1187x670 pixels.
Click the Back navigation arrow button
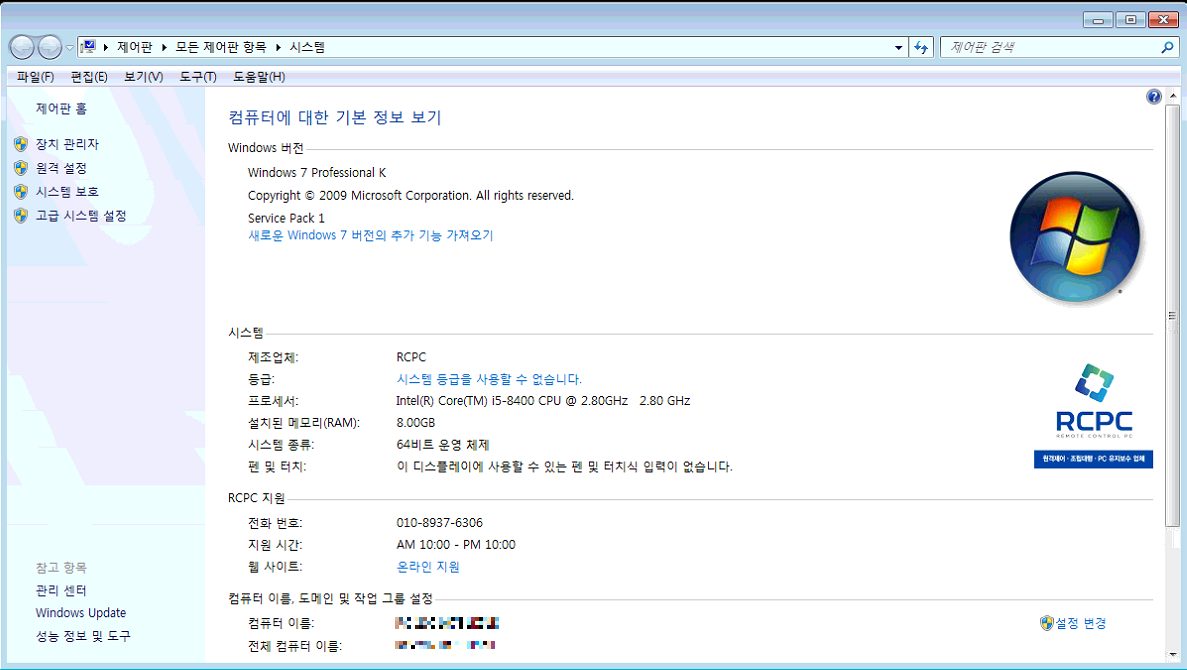pos(22,47)
